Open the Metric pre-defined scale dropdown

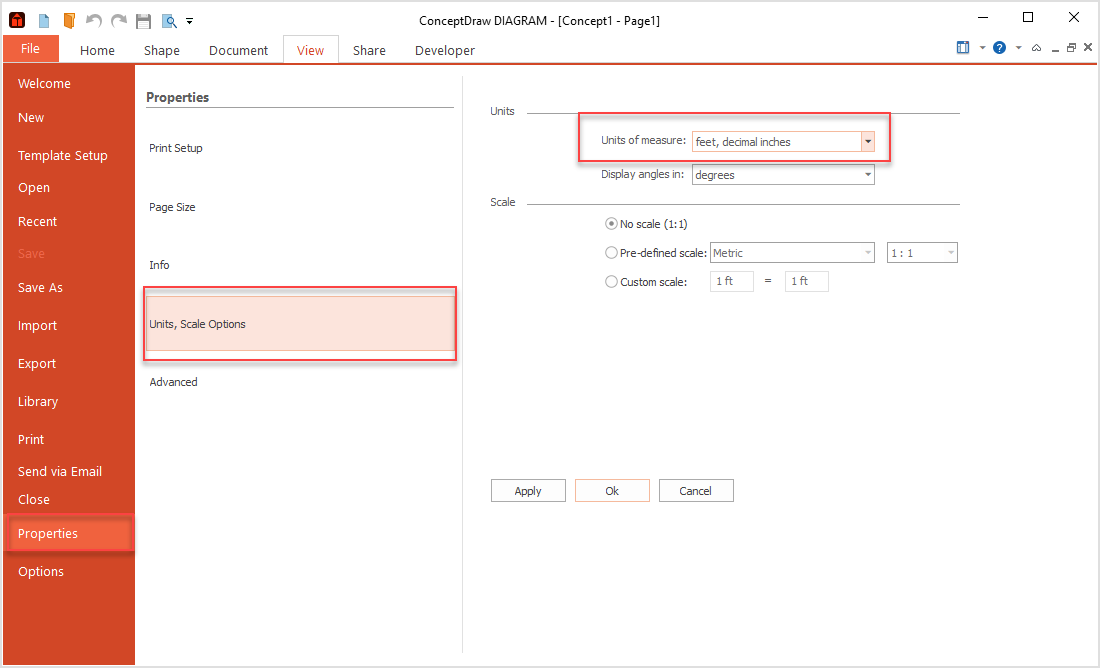pos(792,253)
